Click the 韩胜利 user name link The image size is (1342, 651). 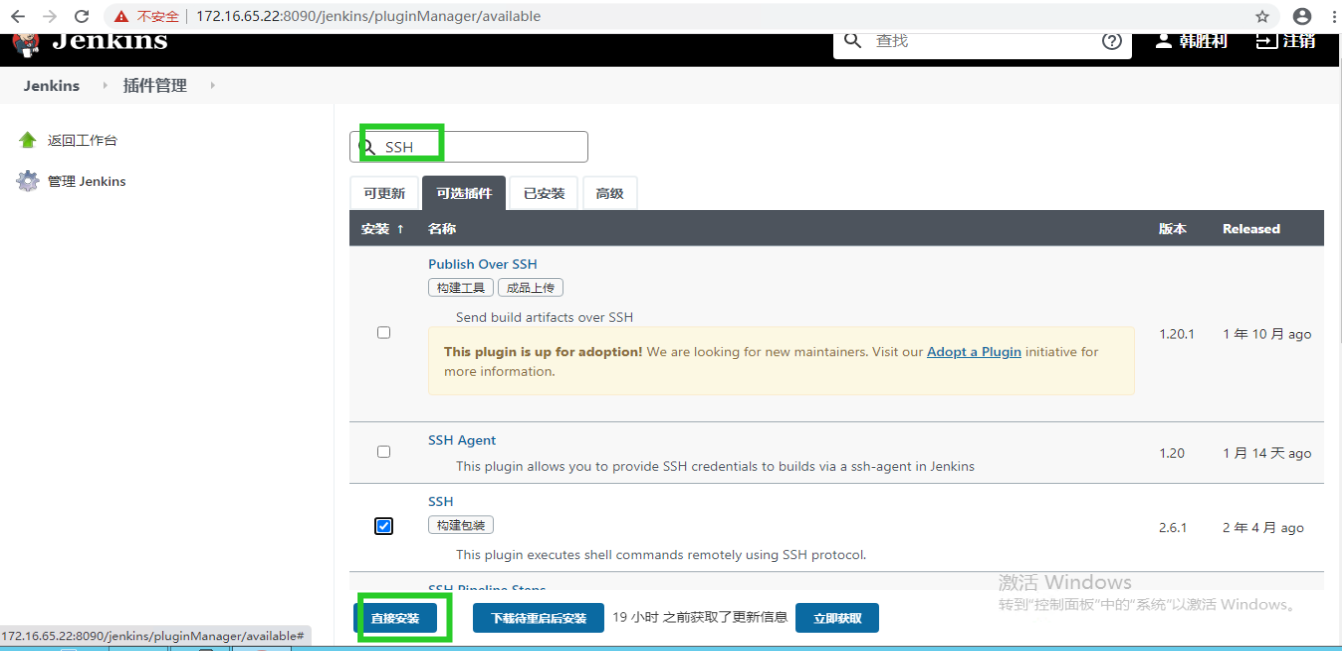(1203, 41)
